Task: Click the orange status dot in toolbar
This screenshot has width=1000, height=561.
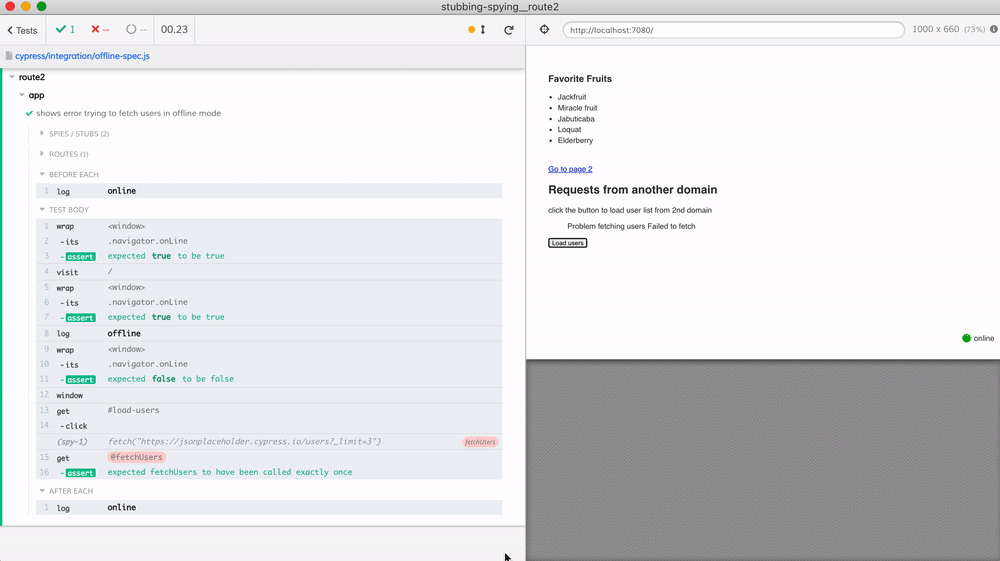Action: 471,29
